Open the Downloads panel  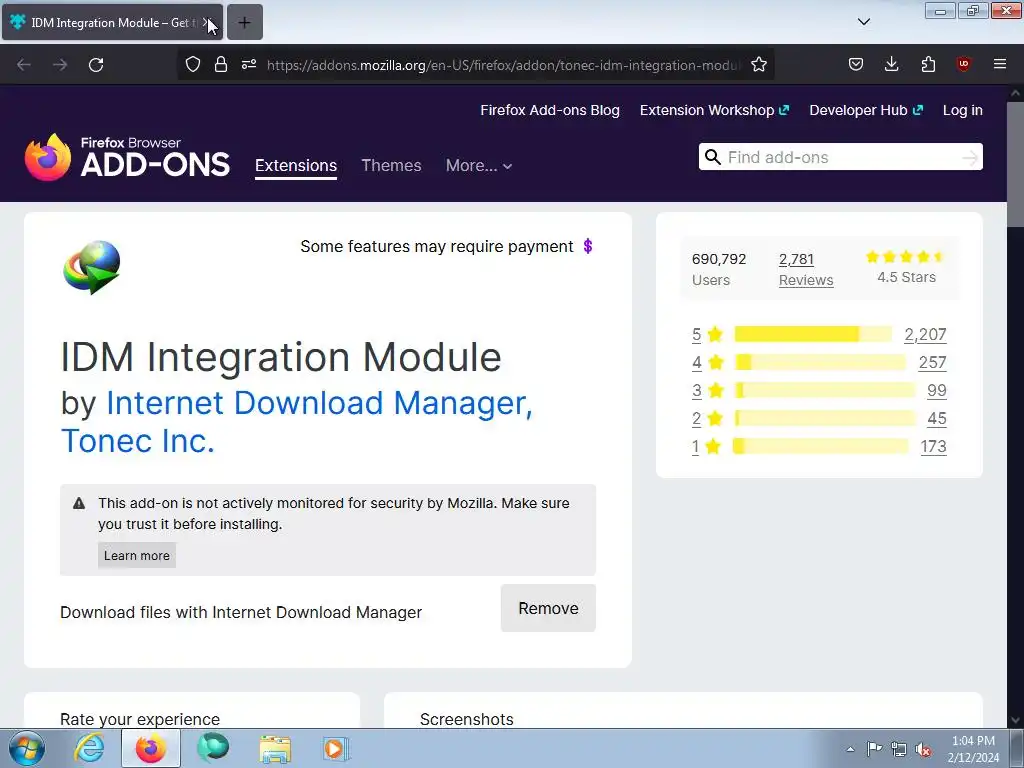(891, 64)
